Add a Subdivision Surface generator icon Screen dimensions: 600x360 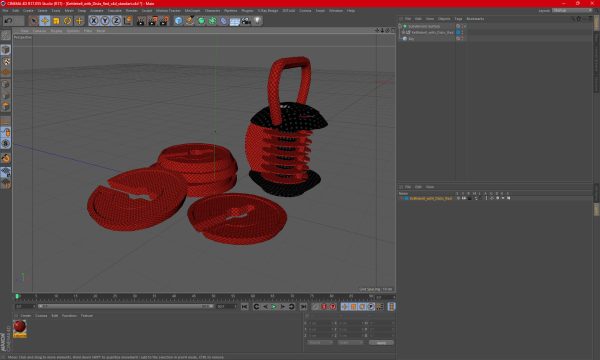click(x=201, y=21)
